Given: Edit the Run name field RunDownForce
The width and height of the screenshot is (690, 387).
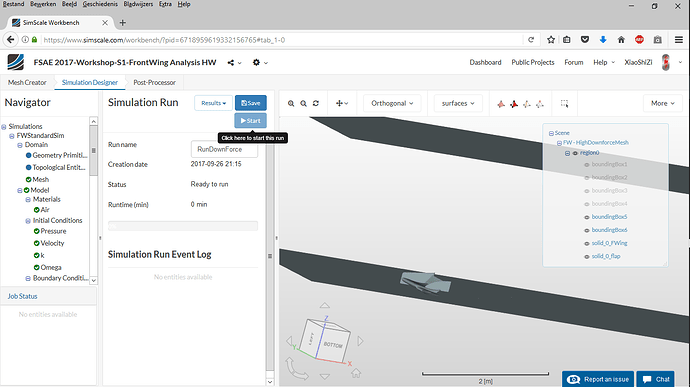Looking at the screenshot, I should 224,149.
